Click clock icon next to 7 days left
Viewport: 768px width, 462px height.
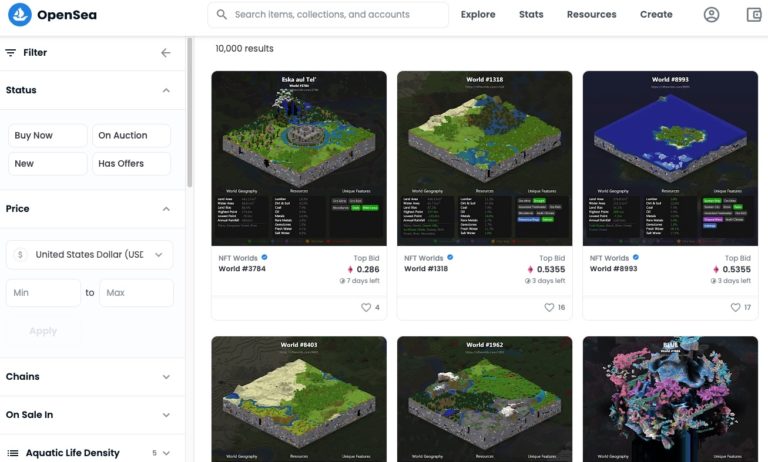[342, 281]
